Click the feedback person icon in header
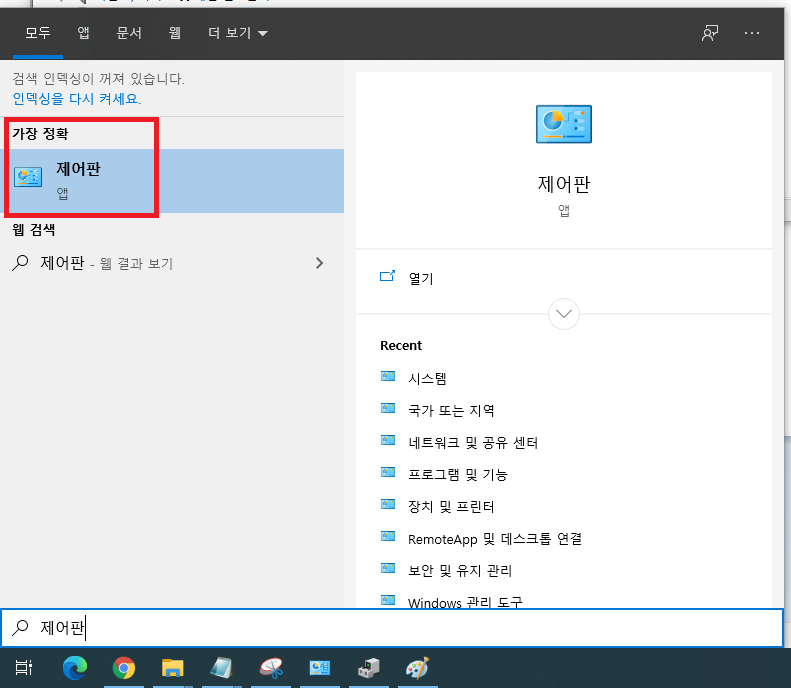Screen dimensions: 791x688 pyautogui.click(x=710, y=33)
